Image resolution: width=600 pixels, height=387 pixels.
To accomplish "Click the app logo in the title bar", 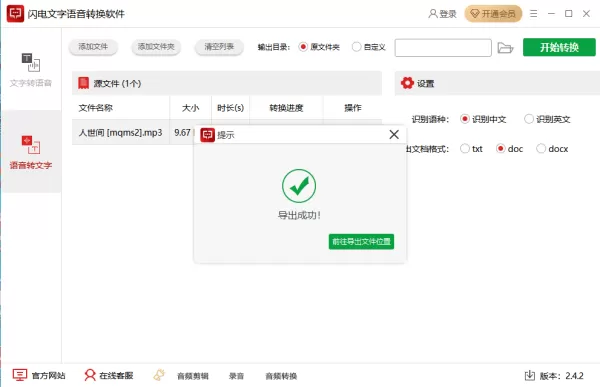I will point(15,14).
